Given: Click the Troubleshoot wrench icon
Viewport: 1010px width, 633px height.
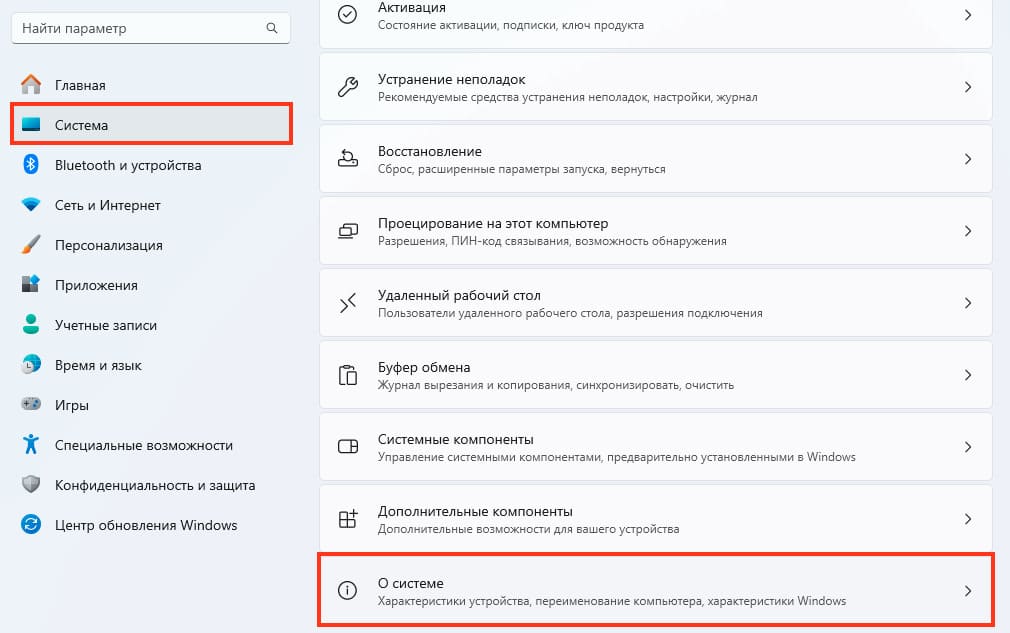Looking at the screenshot, I should click(348, 87).
